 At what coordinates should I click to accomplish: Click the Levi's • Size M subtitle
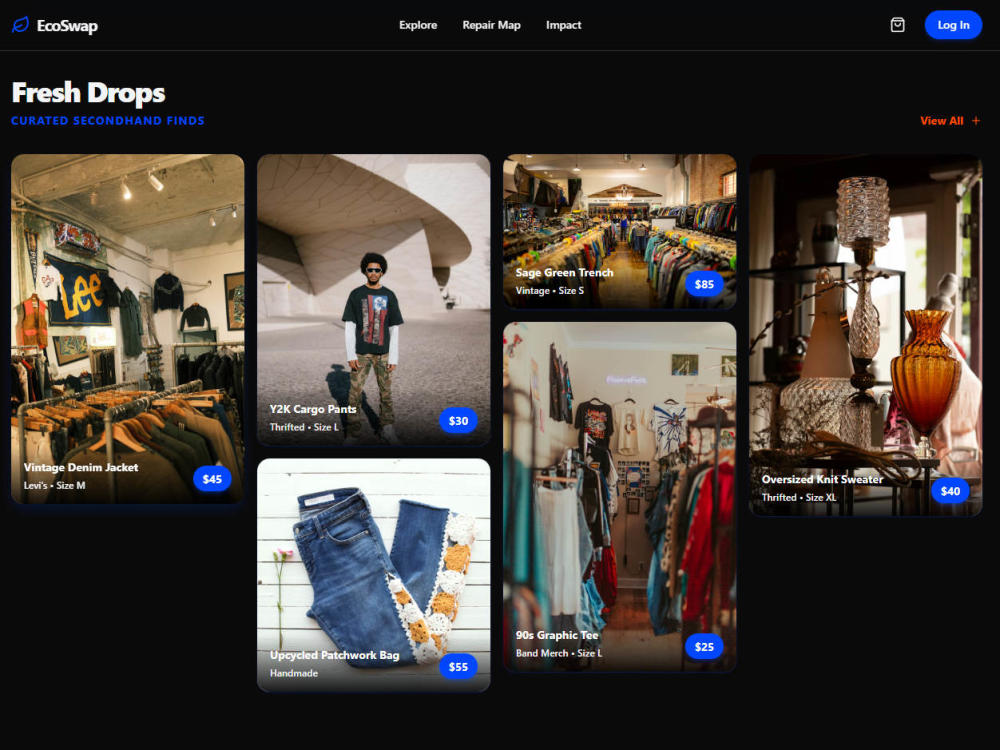pos(54,485)
